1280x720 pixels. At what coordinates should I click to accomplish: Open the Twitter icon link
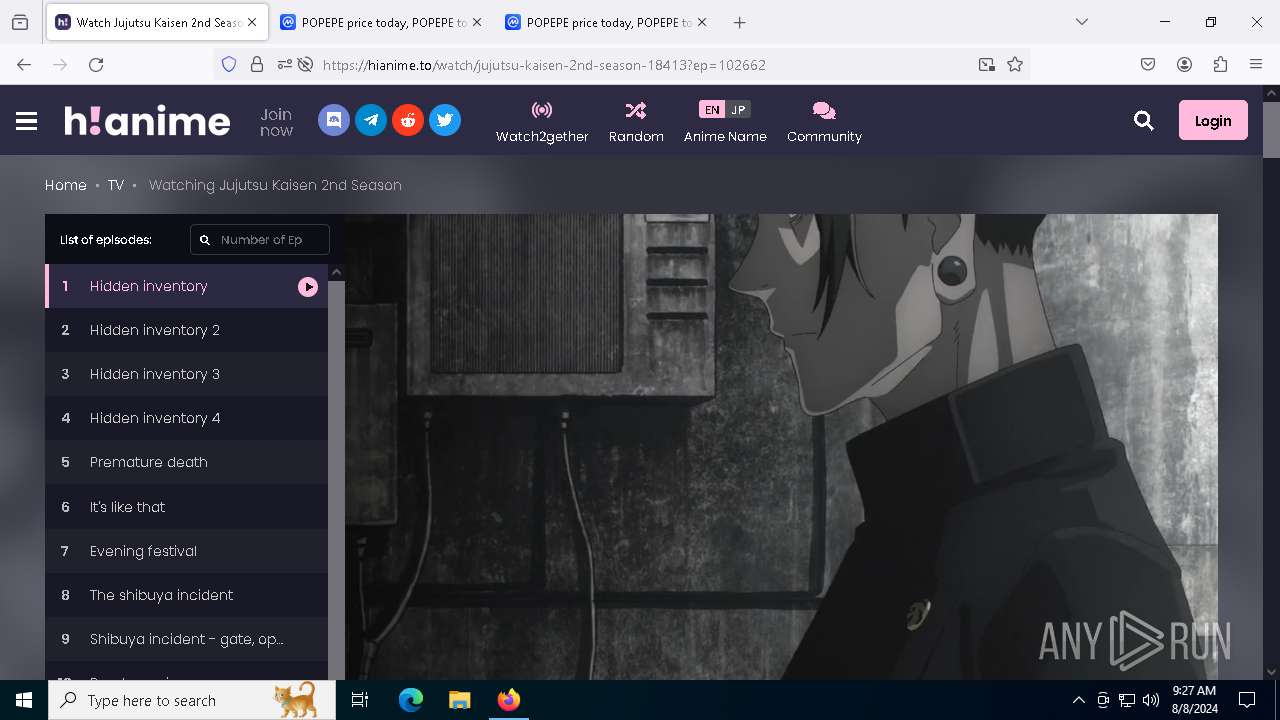pyautogui.click(x=445, y=120)
